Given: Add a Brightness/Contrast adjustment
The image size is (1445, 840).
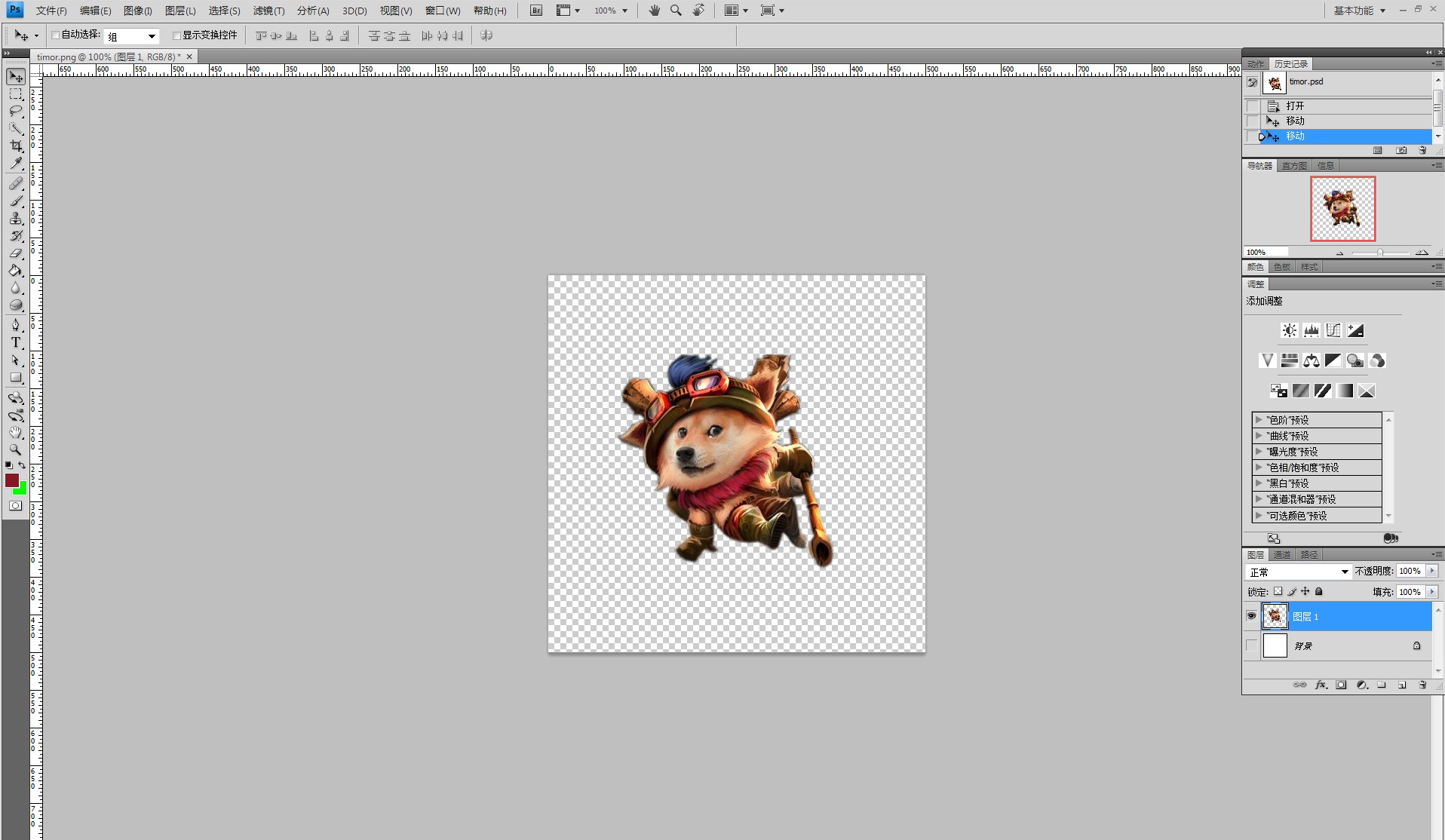Looking at the screenshot, I should (x=1290, y=330).
